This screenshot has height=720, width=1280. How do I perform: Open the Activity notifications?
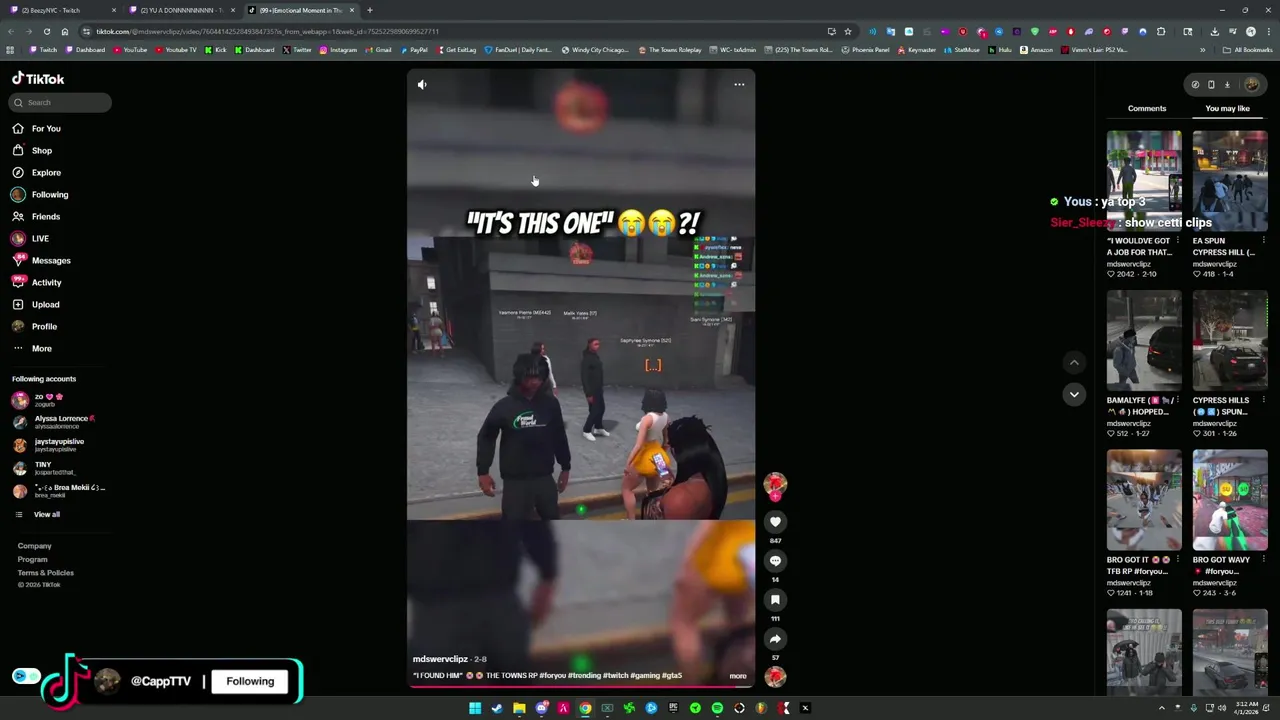[36, 283]
